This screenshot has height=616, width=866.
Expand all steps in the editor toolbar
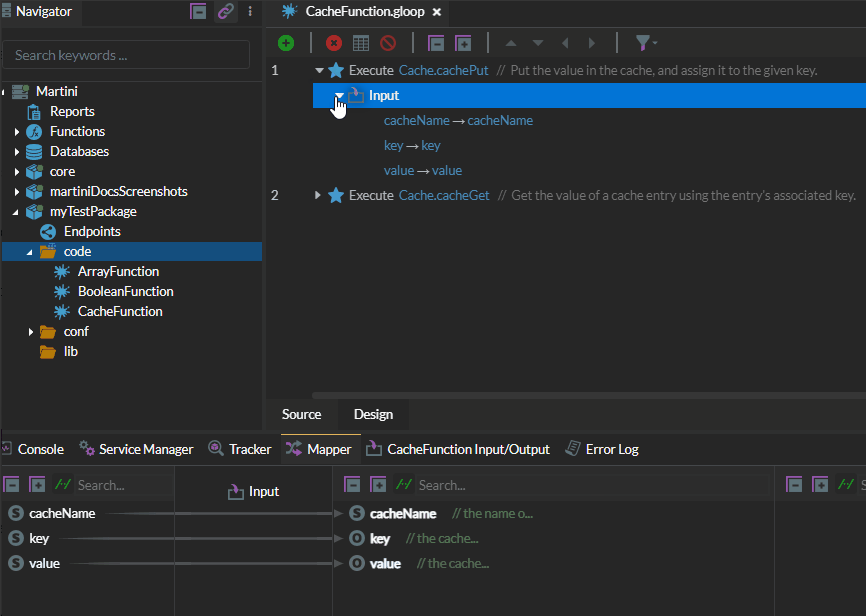click(463, 43)
